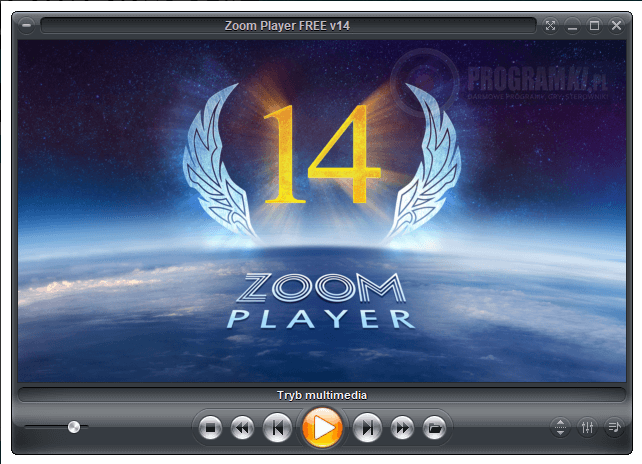Close the Zoom Player window
Screen dimensions: 642x464
point(616,26)
